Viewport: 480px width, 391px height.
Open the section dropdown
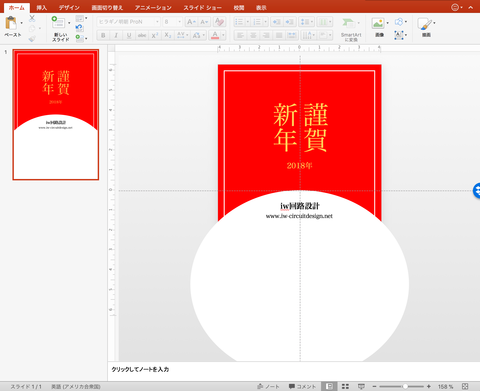81,38
